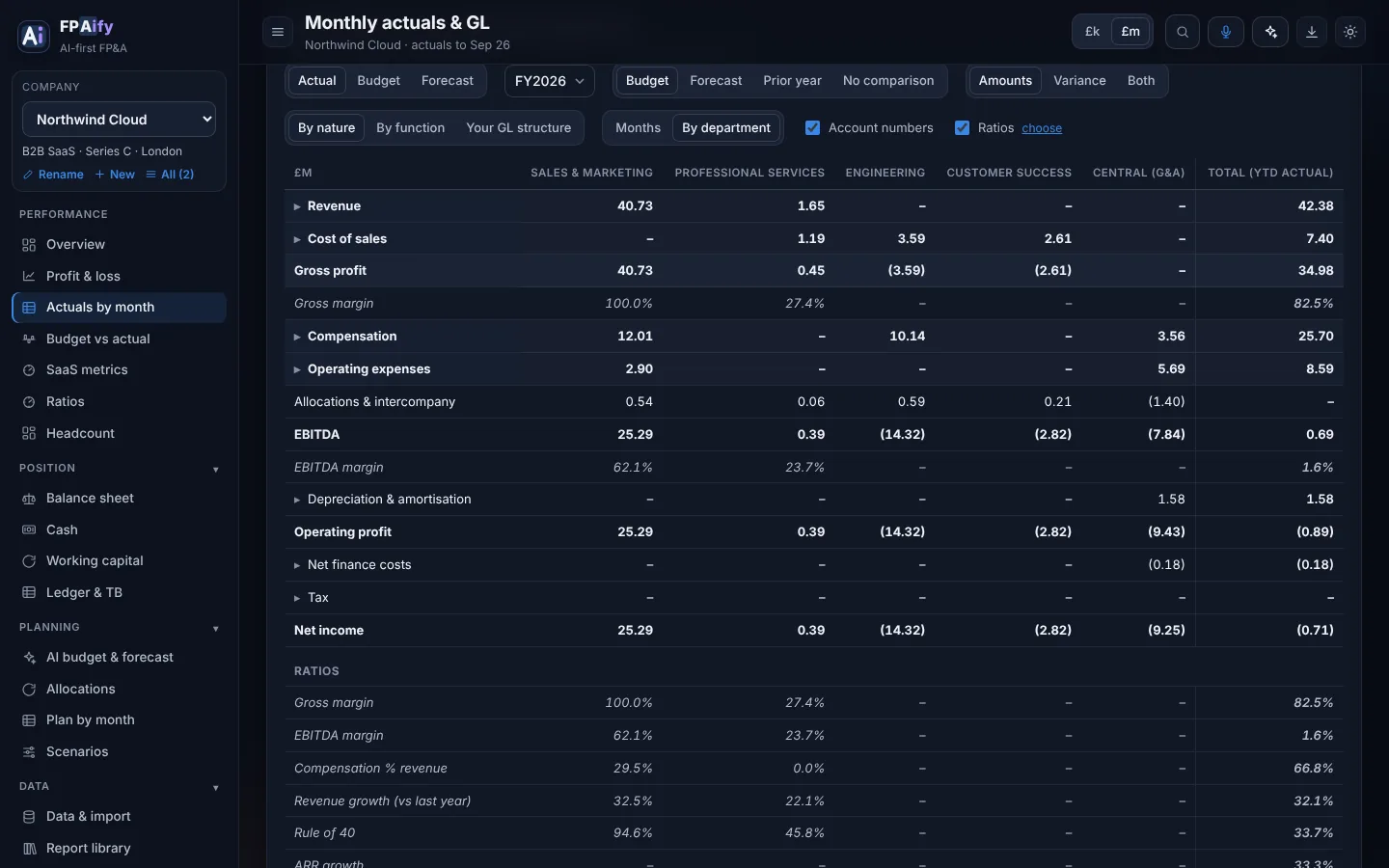The height and width of the screenshot is (868, 1389).
Task: Expand the Cost of sales row
Action: (297, 239)
